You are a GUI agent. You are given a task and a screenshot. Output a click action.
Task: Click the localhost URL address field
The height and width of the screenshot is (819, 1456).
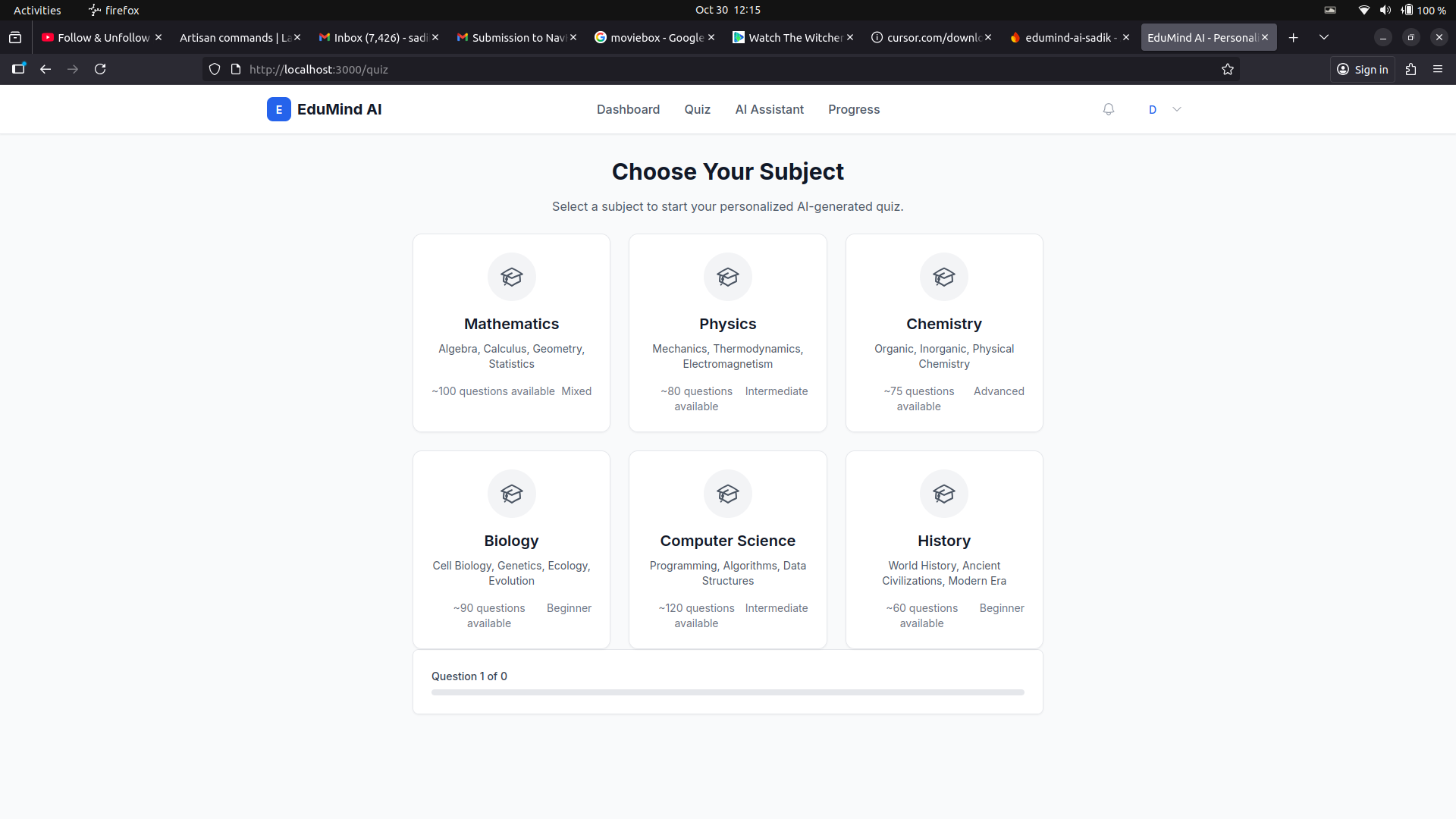point(682,69)
